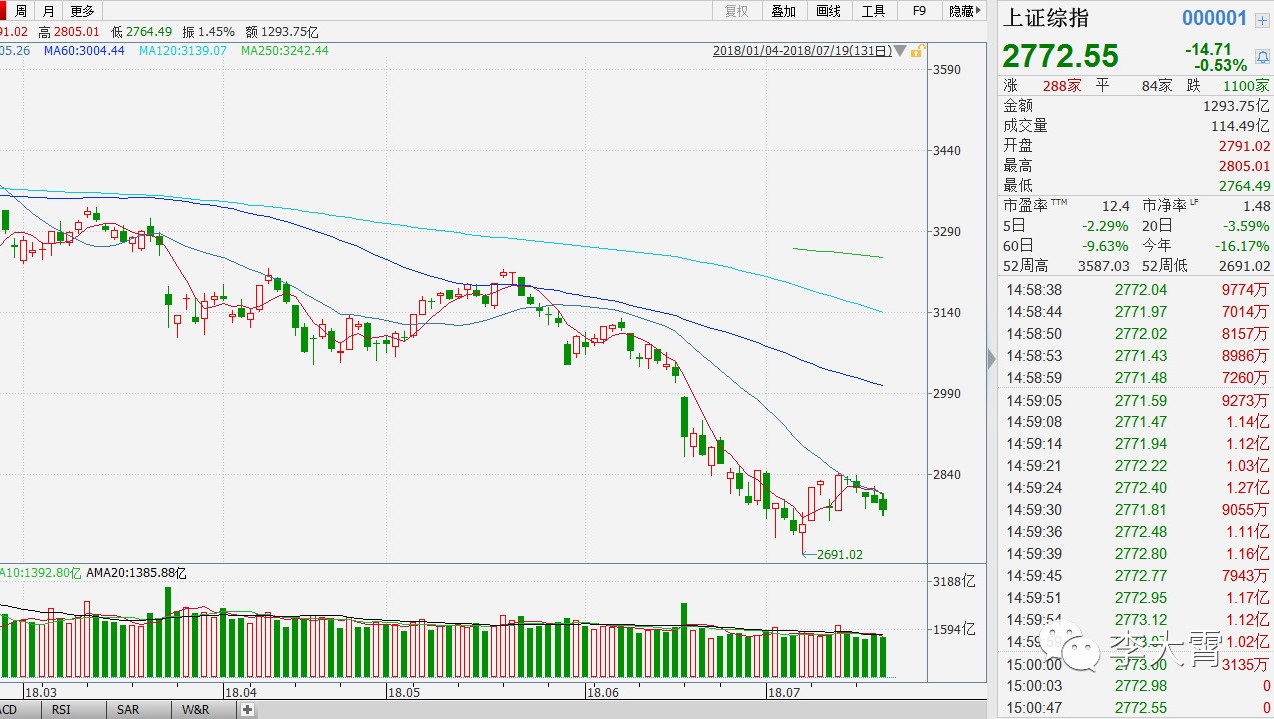Select the W&R indicator tab
The height and width of the screenshot is (719, 1274).
pos(196,710)
